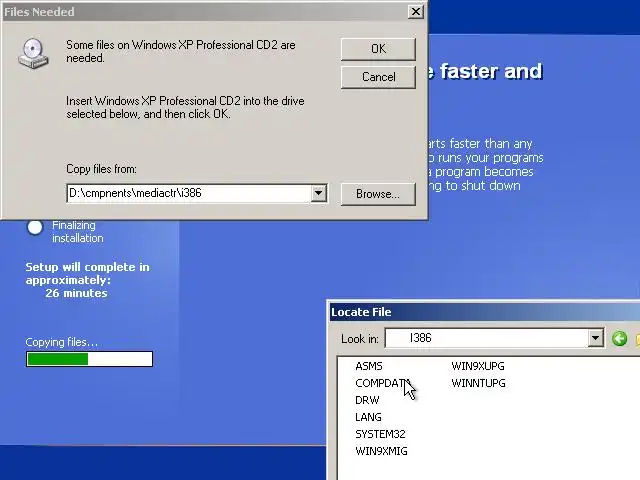Cancel the Files Needed dialog
Screen dimensions: 640x480
coord(378,77)
